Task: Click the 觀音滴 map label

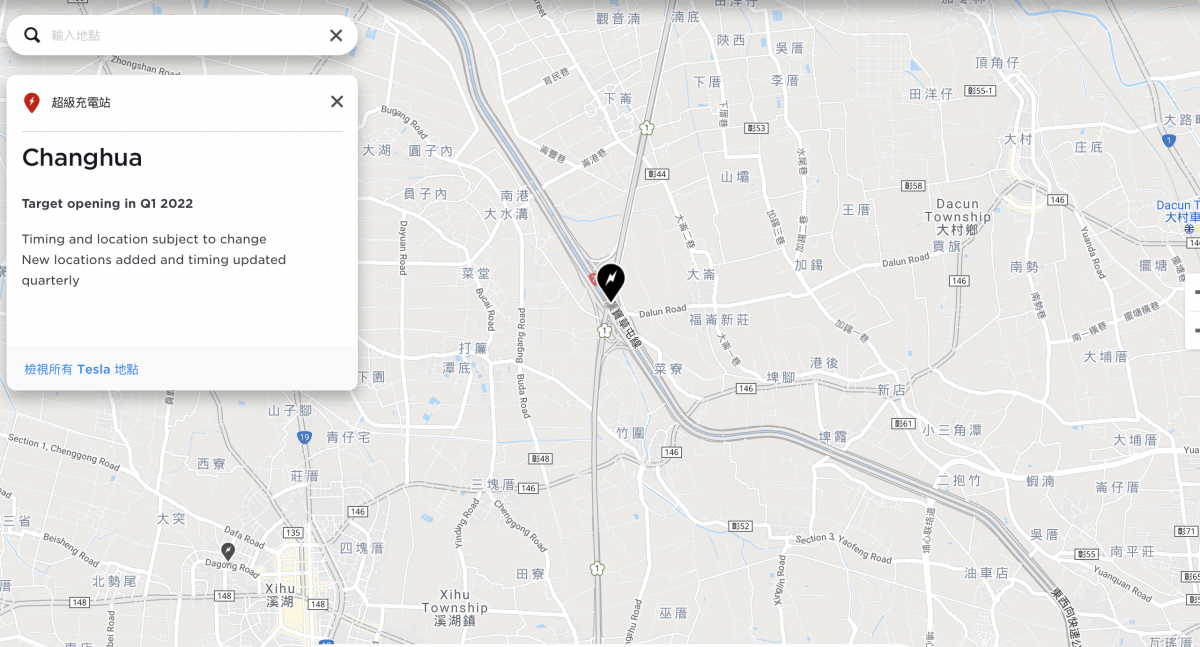Action: coord(616,18)
